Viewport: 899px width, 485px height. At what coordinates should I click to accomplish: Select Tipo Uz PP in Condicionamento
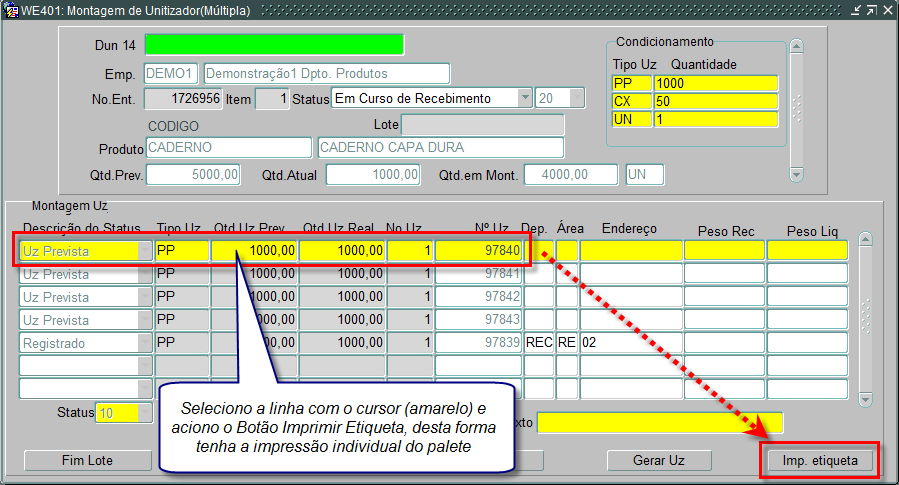coord(632,83)
